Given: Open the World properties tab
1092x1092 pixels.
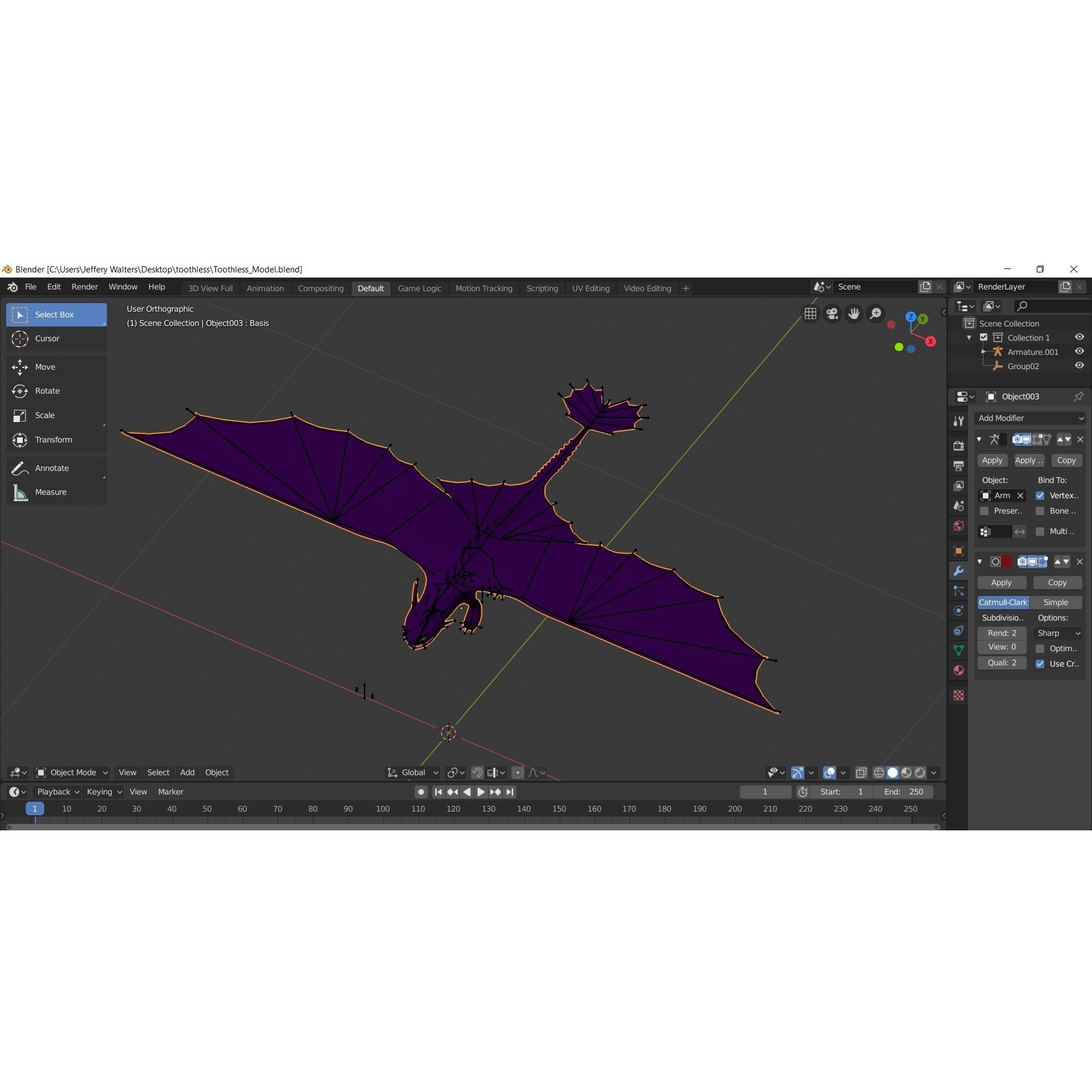Looking at the screenshot, I should 958,526.
